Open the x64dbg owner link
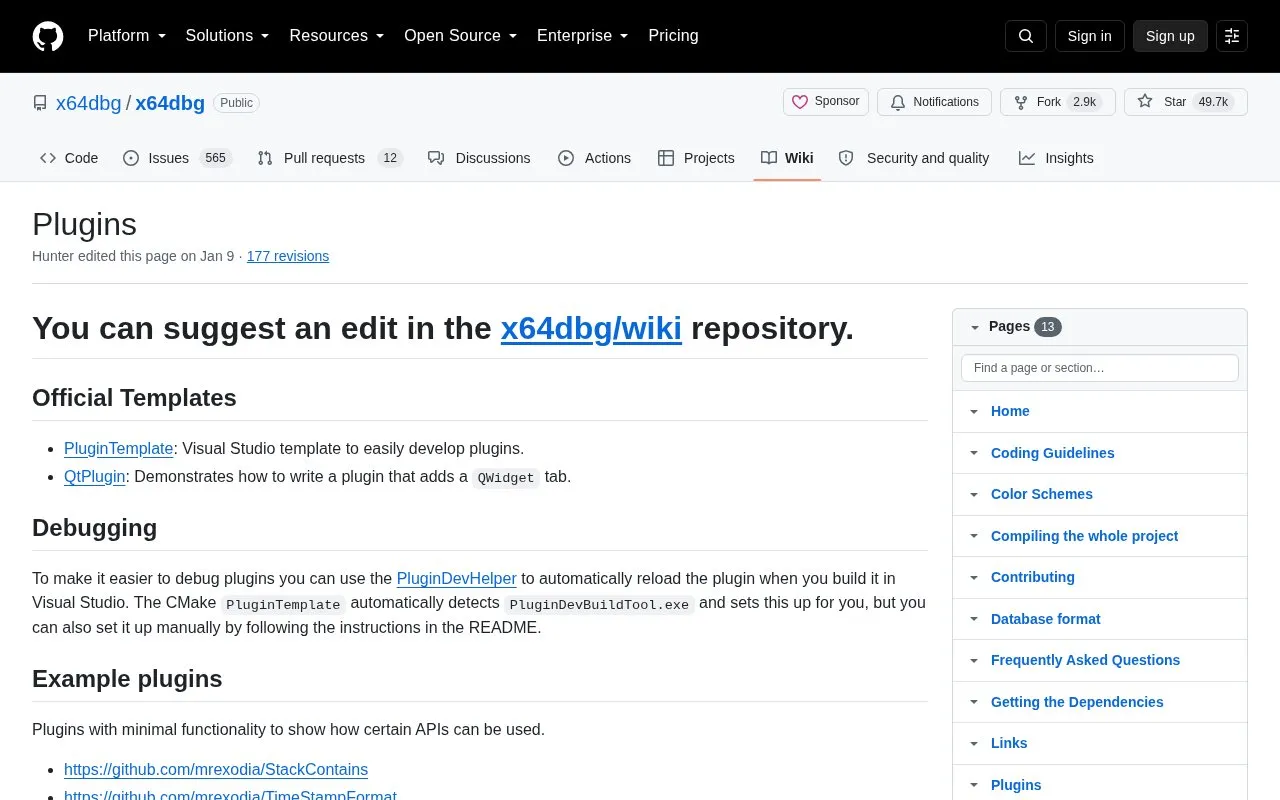1280x800 pixels. coord(88,103)
